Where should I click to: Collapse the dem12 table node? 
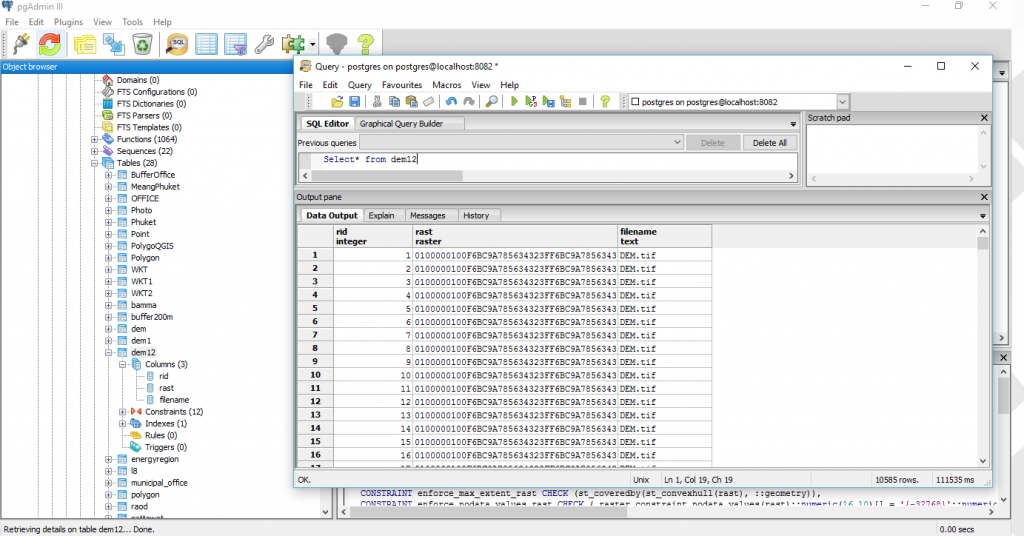coord(108,352)
